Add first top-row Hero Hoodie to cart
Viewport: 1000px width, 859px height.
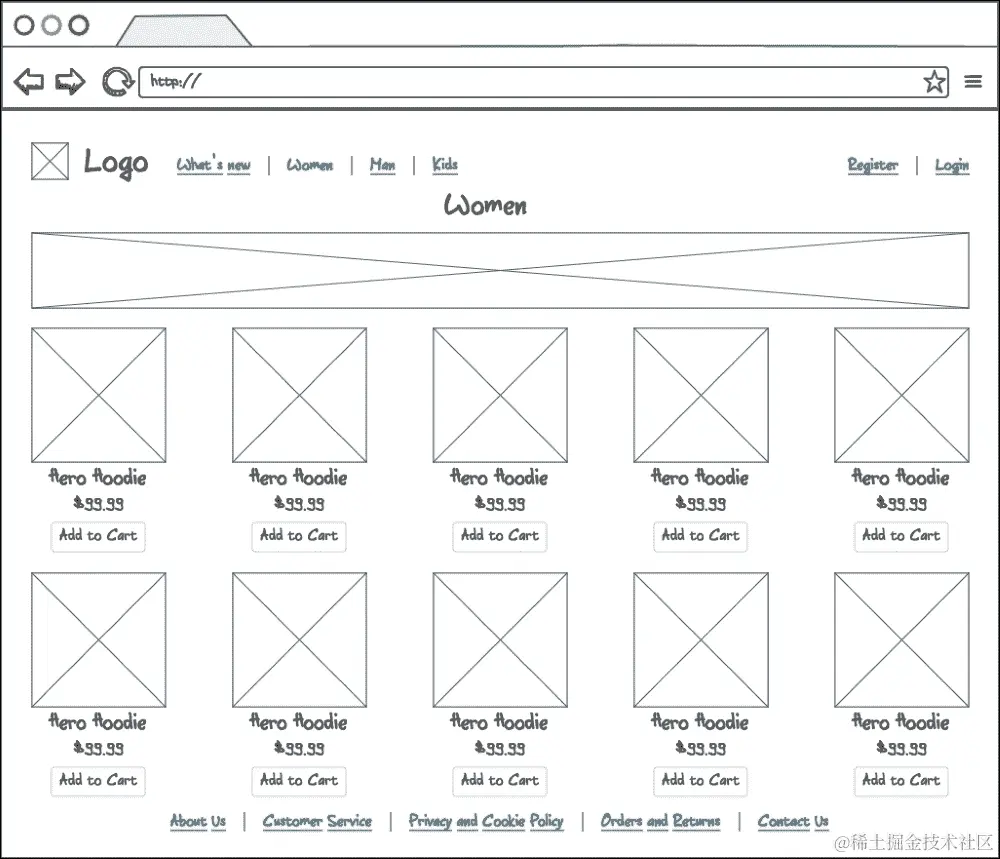pyautogui.click(x=98, y=536)
